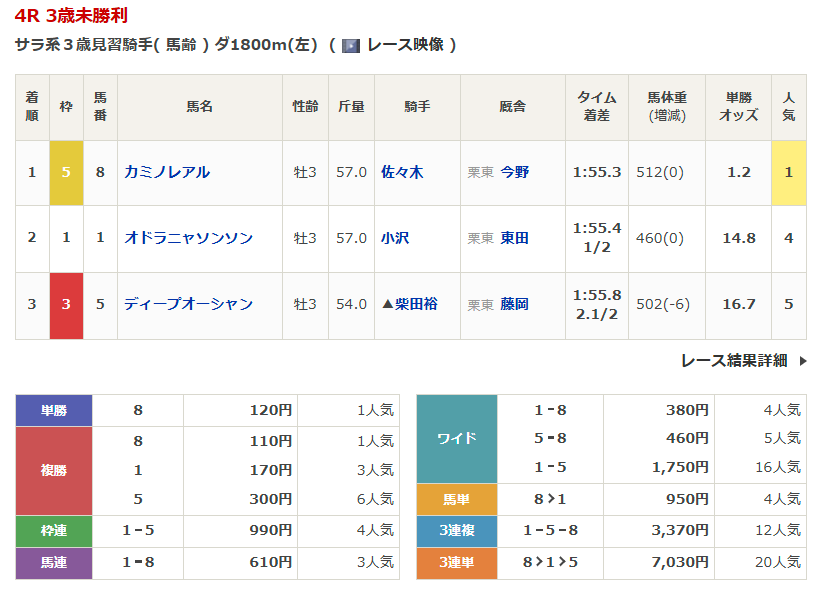Open trainer 今野's page
Viewport: 820px width, 591px height.
pyautogui.click(x=515, y=172)
